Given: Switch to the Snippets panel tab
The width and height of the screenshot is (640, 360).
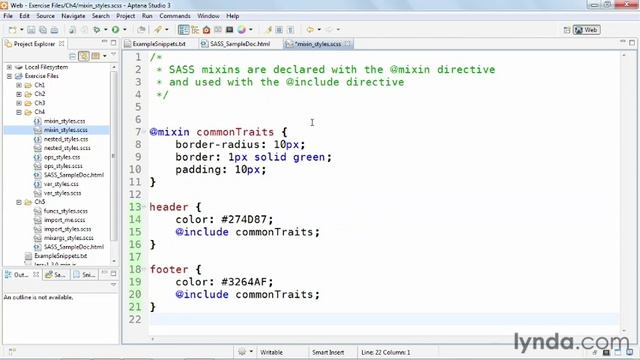Looking at the screenshot, I should click(84, 275).
